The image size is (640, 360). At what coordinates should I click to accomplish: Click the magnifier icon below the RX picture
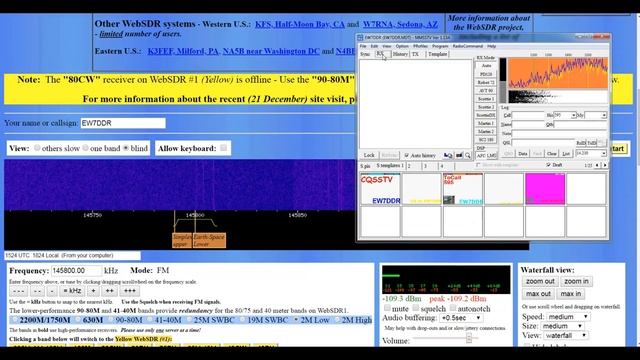click(x=468, y=156)
